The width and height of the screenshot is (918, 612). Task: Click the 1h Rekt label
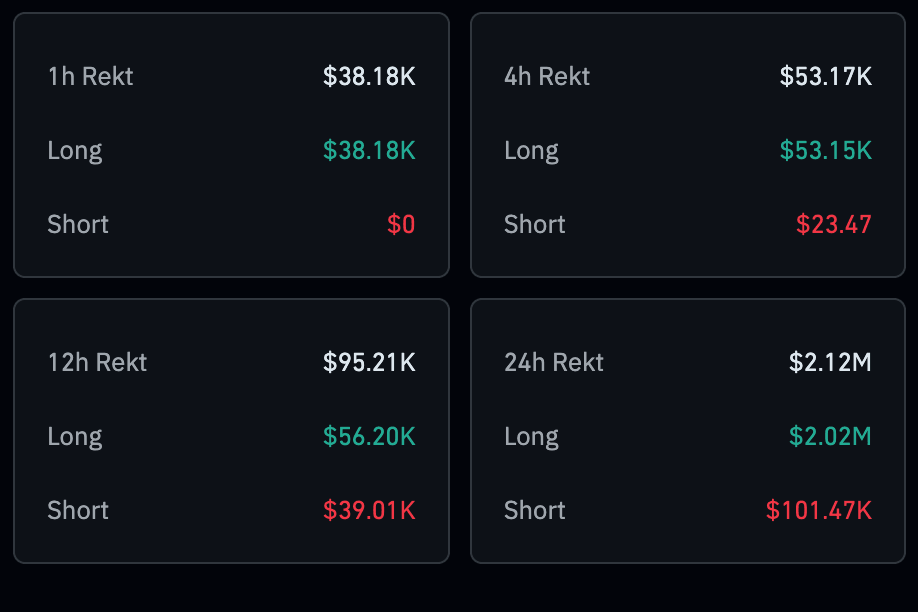point(90,77)
